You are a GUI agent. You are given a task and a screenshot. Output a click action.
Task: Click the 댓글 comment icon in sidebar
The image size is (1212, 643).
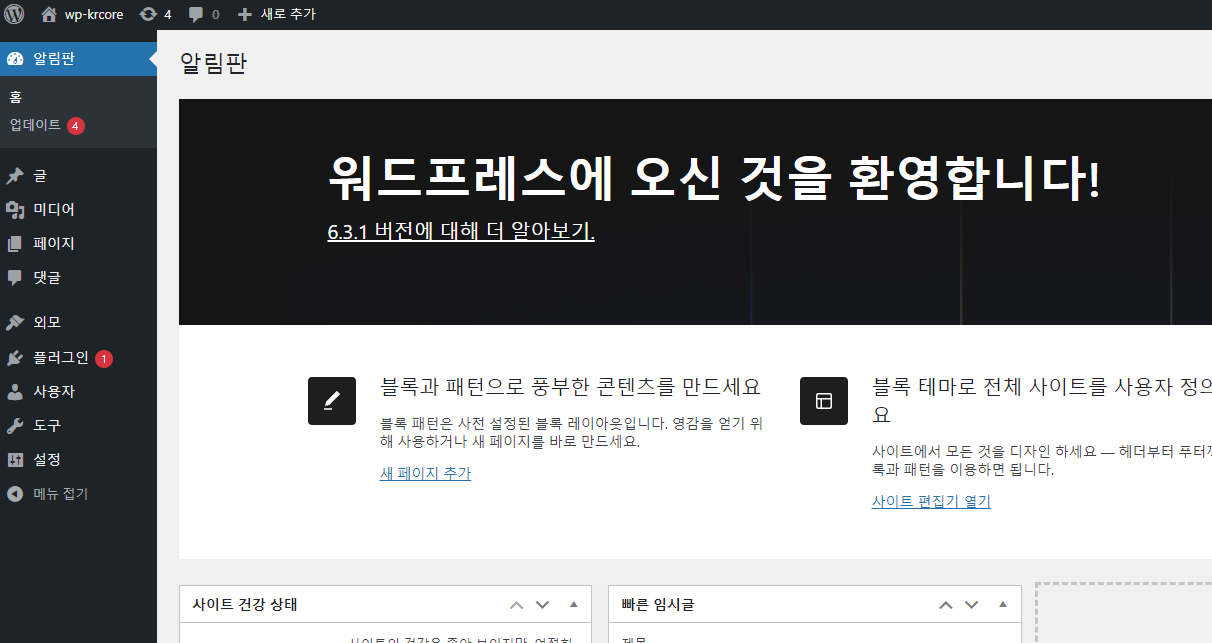(x=15, y=278)
